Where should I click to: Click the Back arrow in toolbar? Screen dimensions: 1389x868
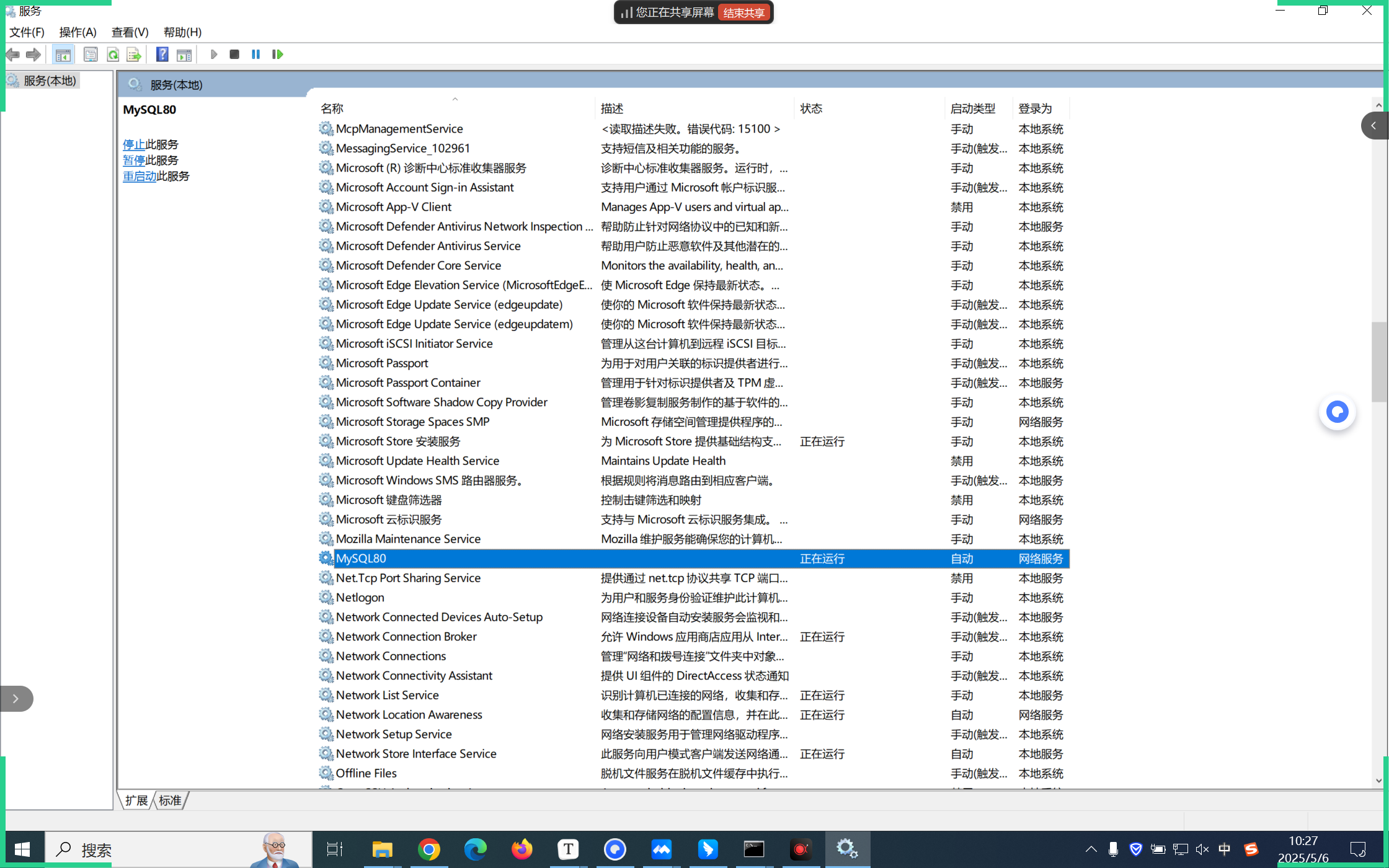pyautogui.click(x=13, y=55)
